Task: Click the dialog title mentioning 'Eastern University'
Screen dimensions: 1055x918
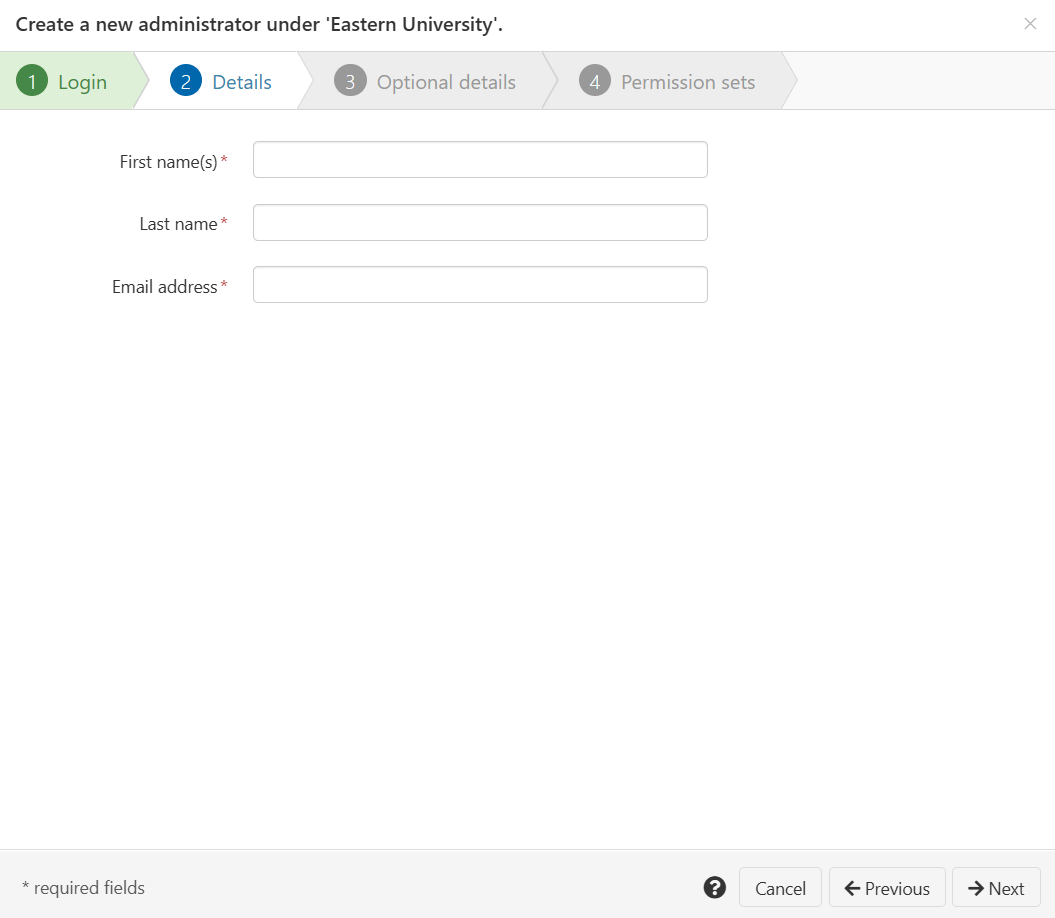Action: [259, 24]
